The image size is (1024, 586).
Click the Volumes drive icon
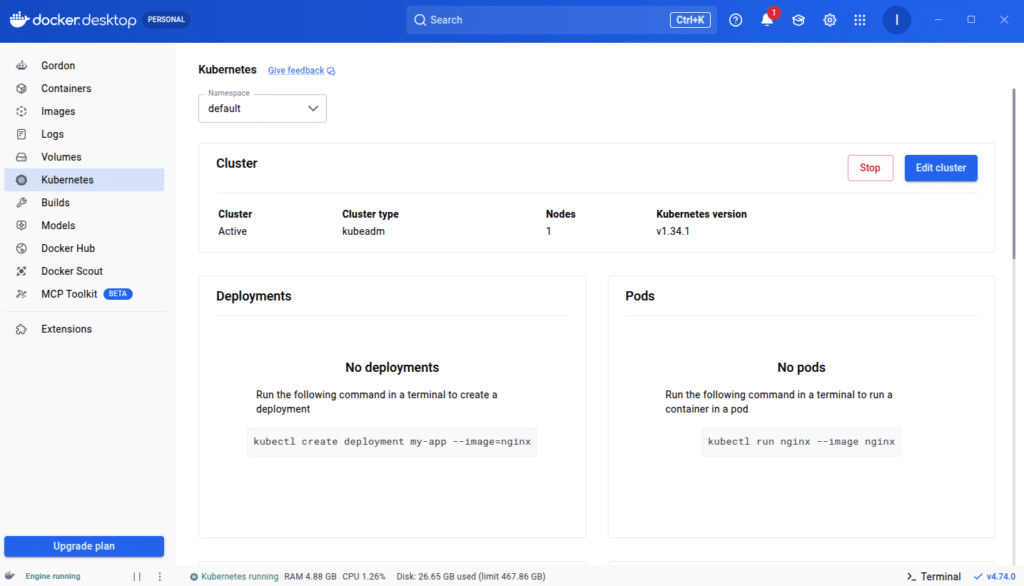pyautogui.click(x=22, y=157)
